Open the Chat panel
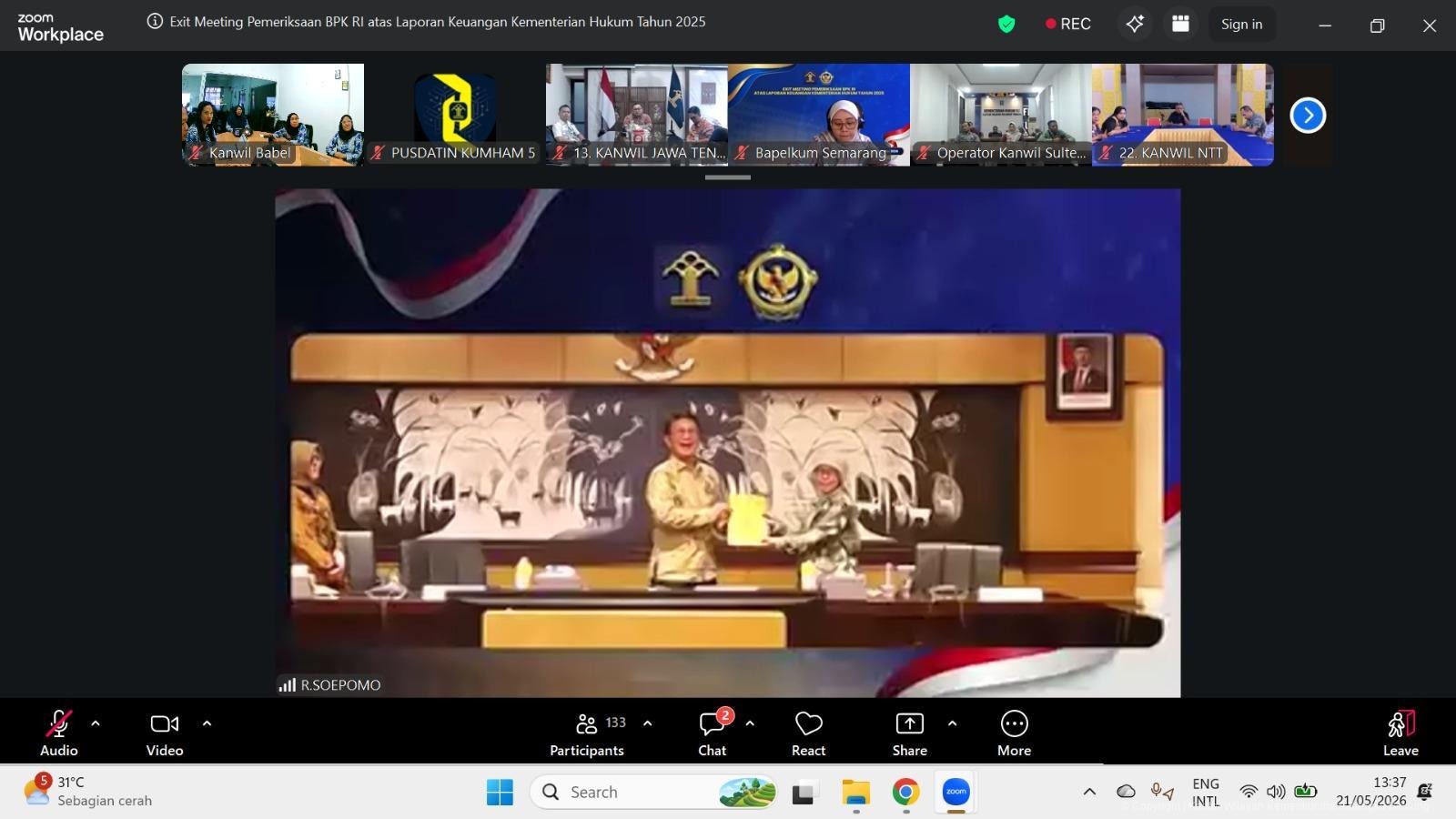Image resolution: width=1456 pixels, height=819 pixels. [713, 733]
